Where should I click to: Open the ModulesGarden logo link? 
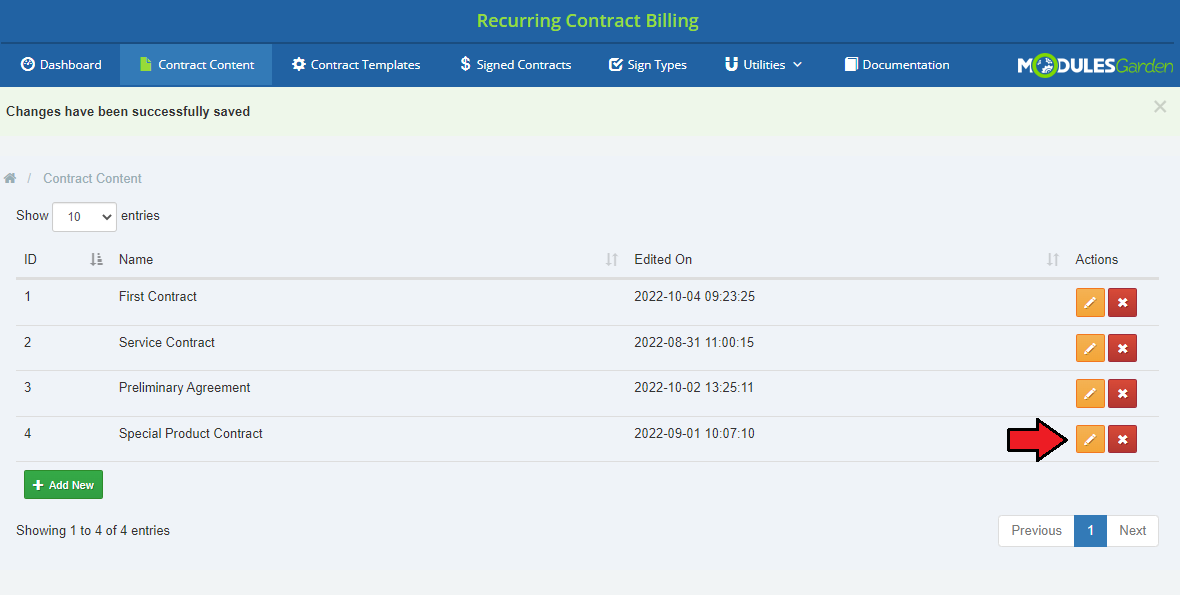(1095, 65)
